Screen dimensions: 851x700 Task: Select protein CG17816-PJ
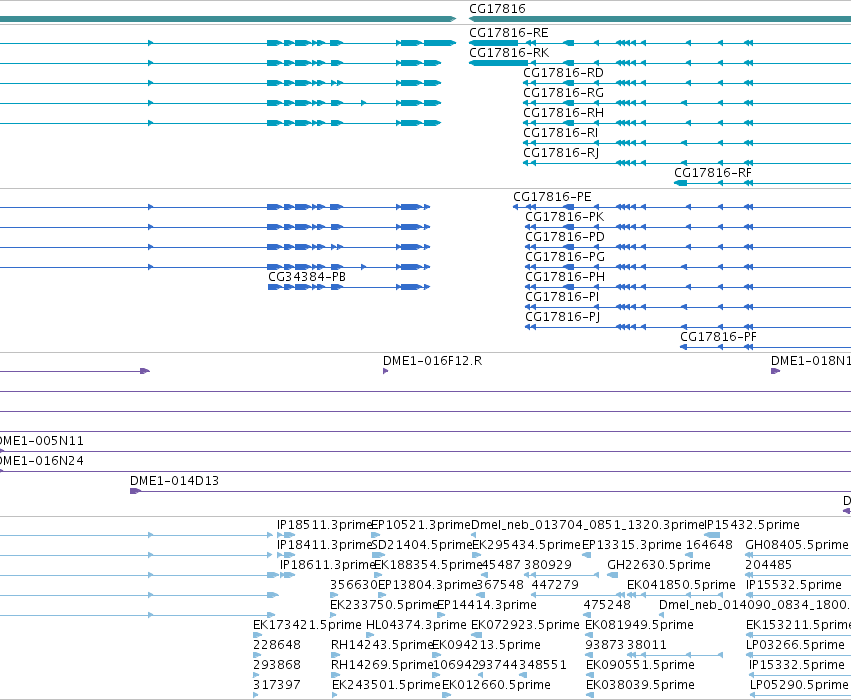click(563, 317)
